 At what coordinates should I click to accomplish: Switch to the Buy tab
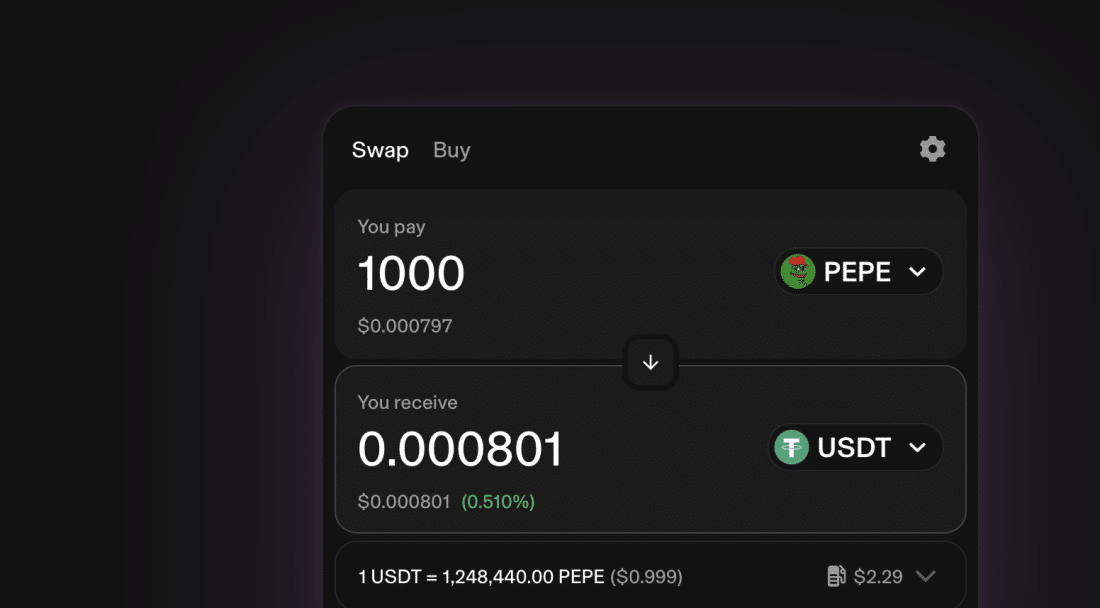tap(452, 150)
